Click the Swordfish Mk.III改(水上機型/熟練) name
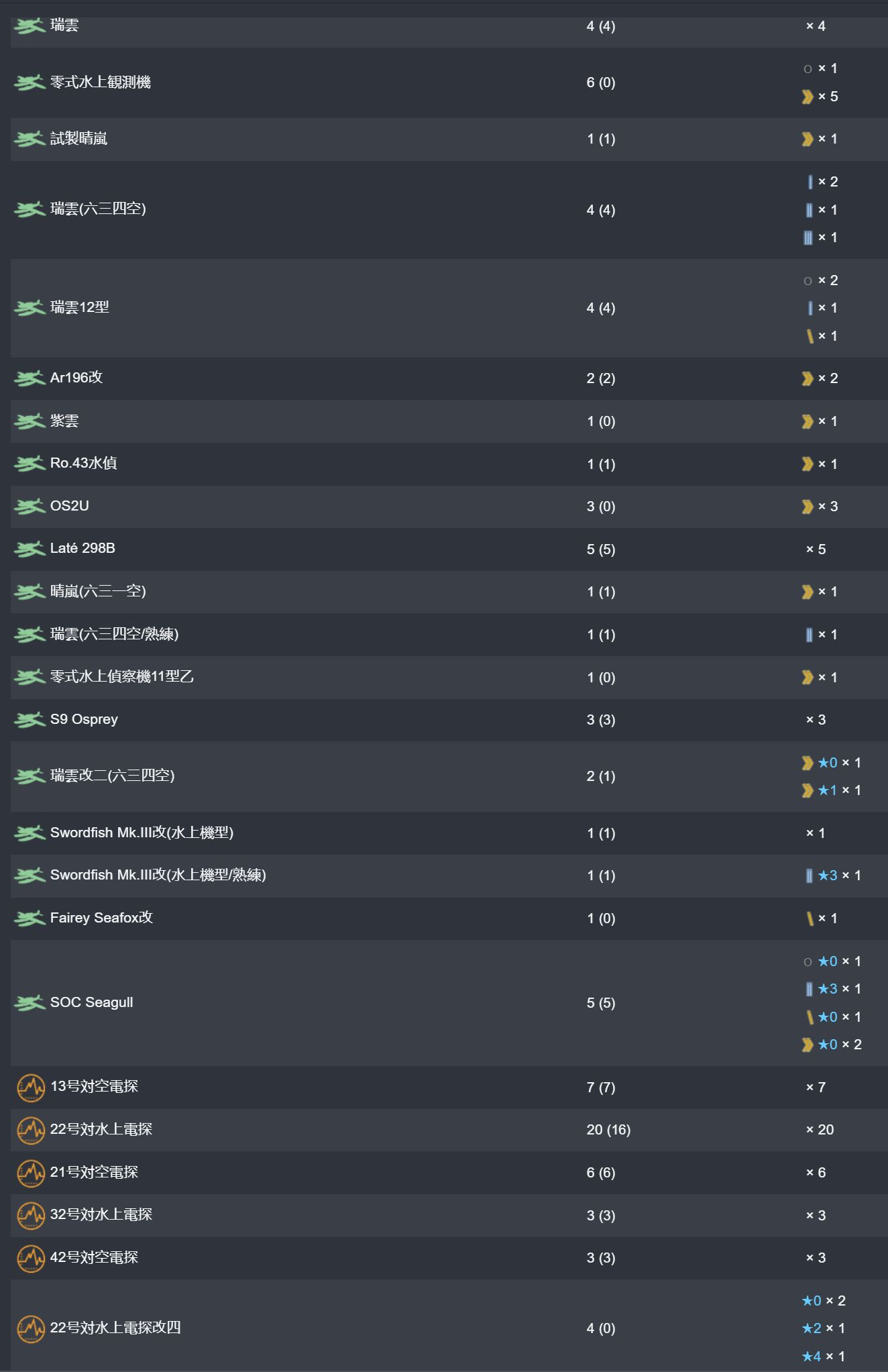The width and height of the screenshot is (888, 1372). point(158,875)
